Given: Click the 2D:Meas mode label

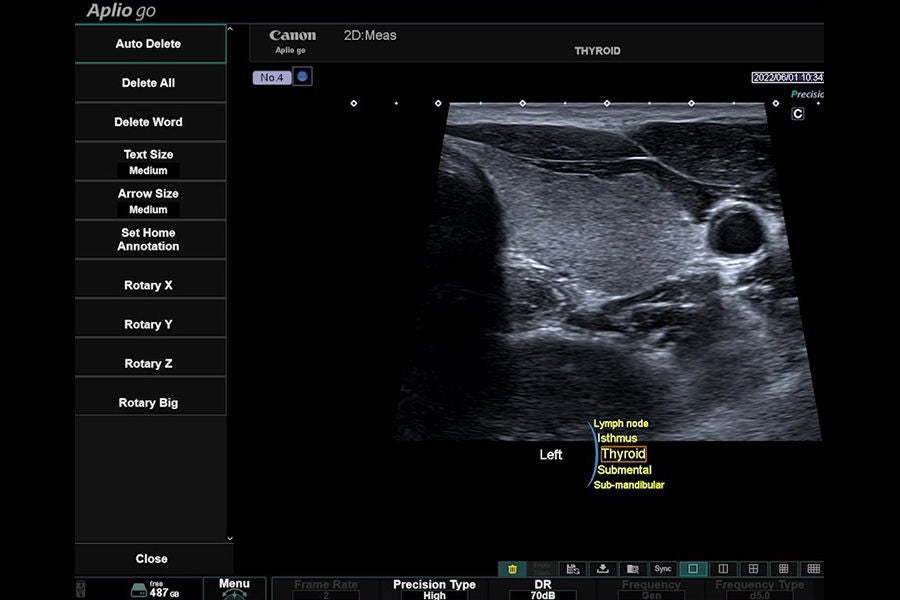Looking at the screenshot, I should coord(370,35).
